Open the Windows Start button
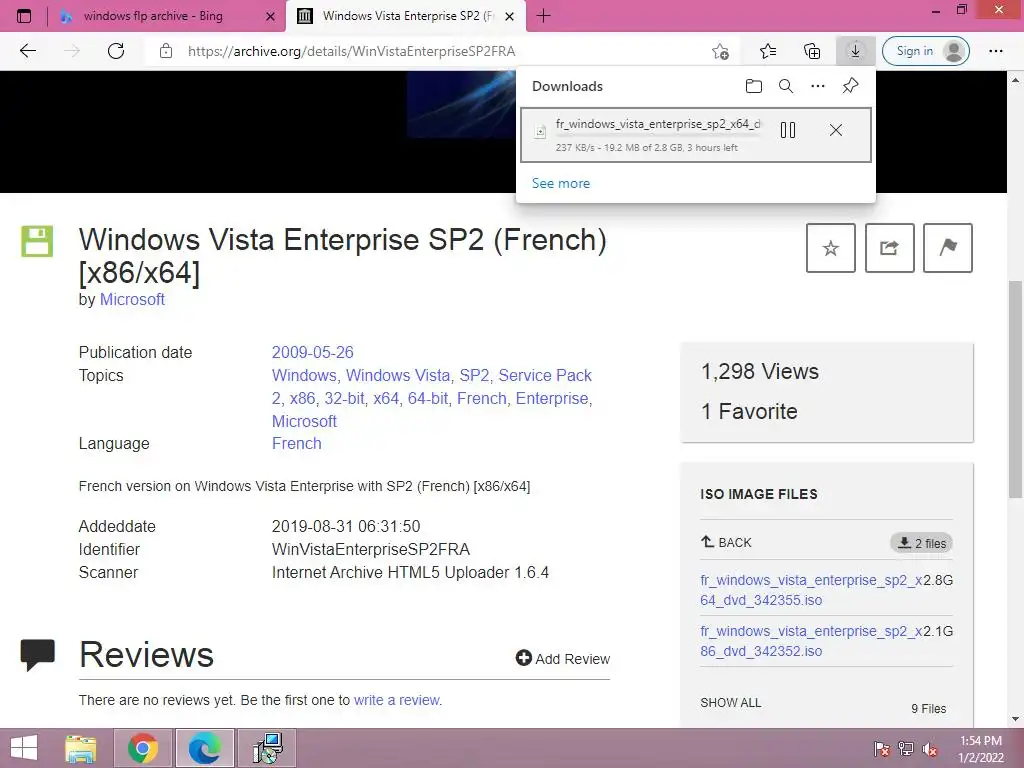Viewport: 1024px width, 768px height. (24, 748)
